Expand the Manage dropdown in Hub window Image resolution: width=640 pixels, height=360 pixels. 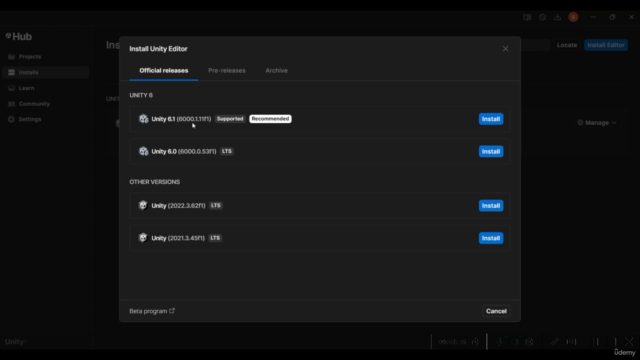click(596, 122)
